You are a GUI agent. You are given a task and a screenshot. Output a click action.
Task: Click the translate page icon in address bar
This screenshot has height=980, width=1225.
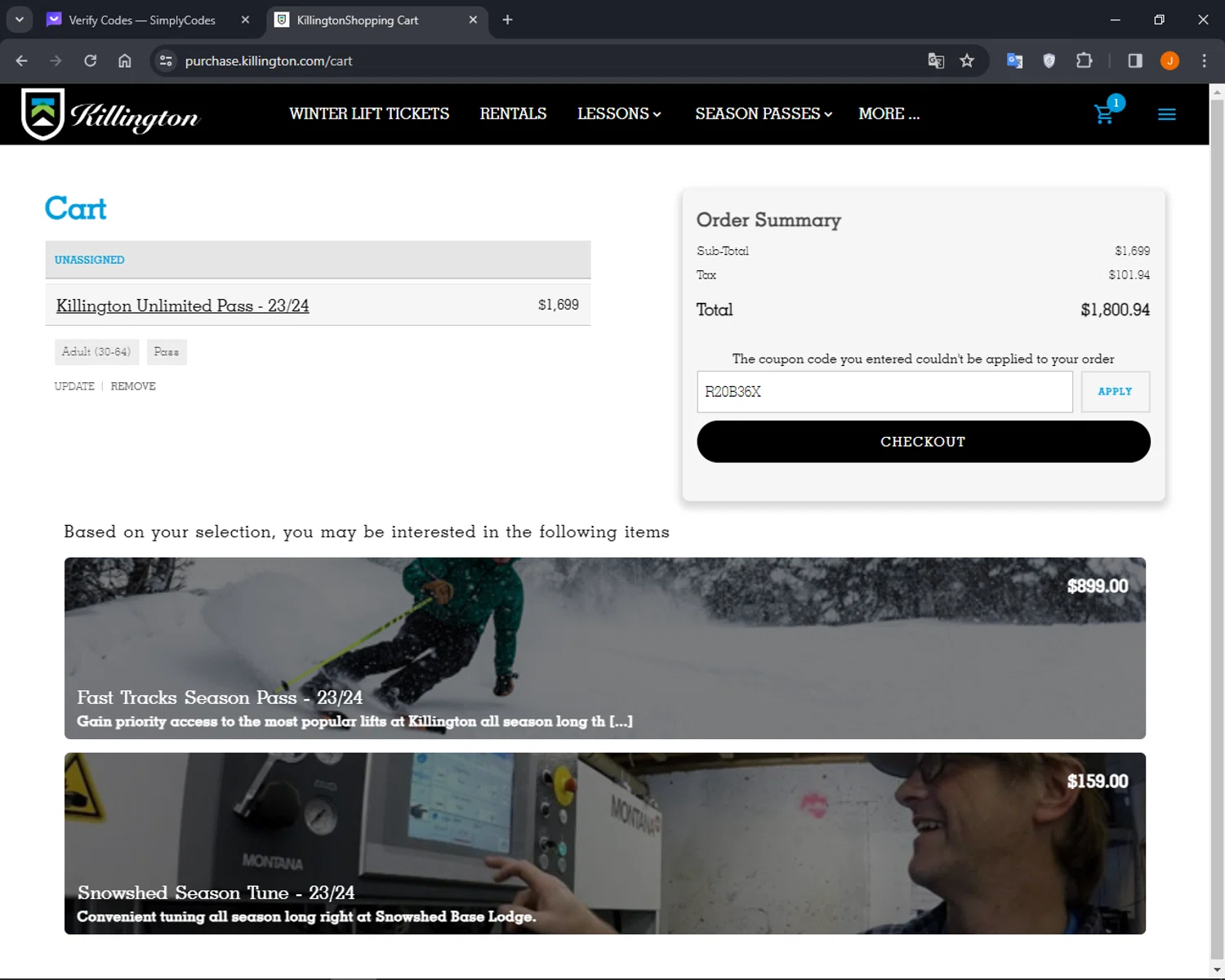tap(936, 60)
